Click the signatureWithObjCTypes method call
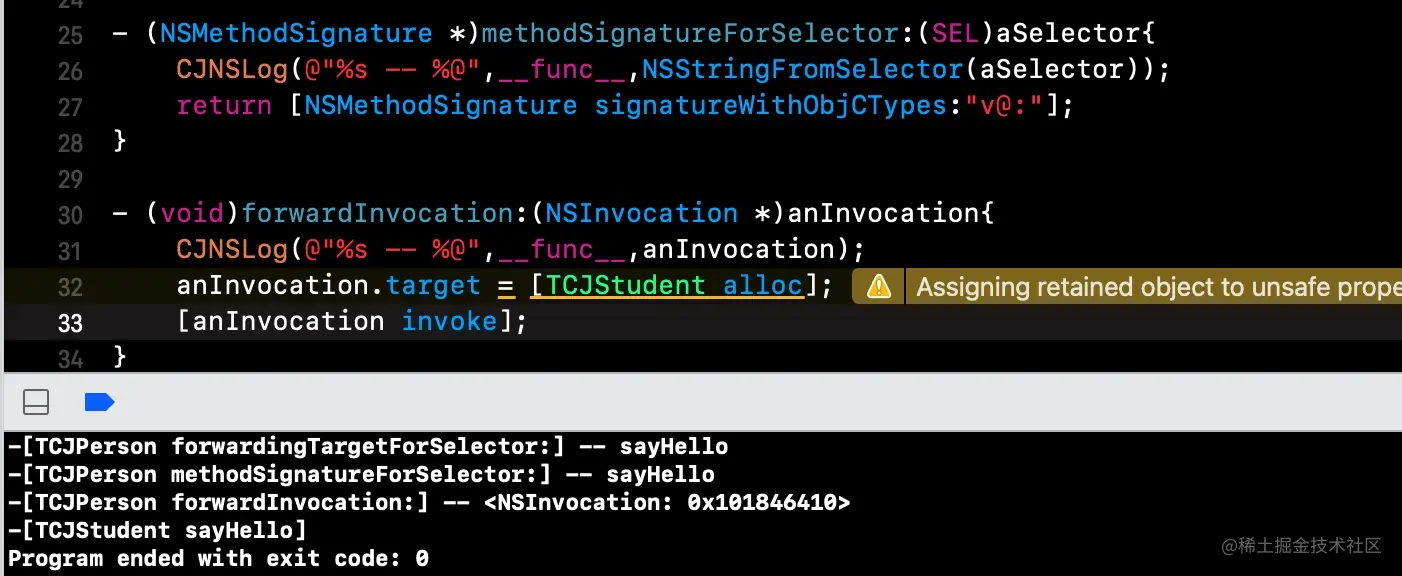The width and height of the screenshot is (1402, 576). coord(770,105)
